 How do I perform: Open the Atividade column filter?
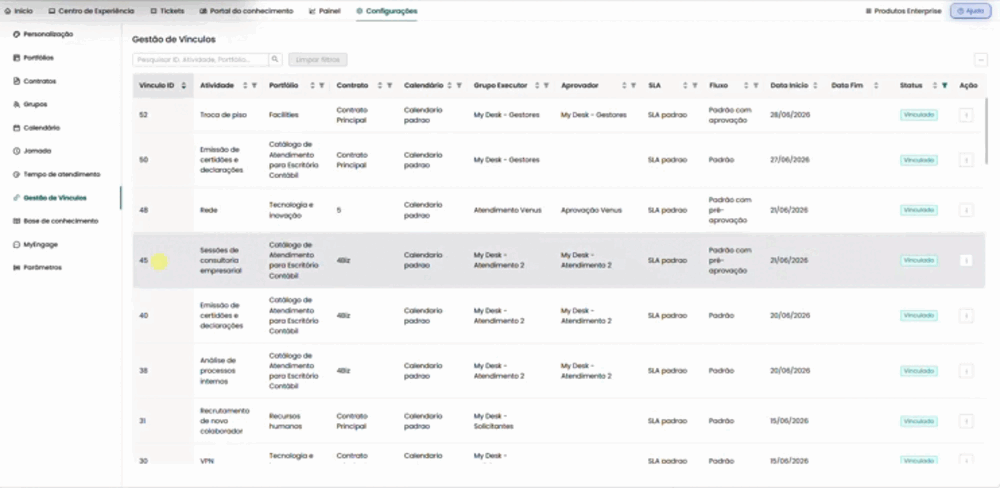click(x=254, y=85)
